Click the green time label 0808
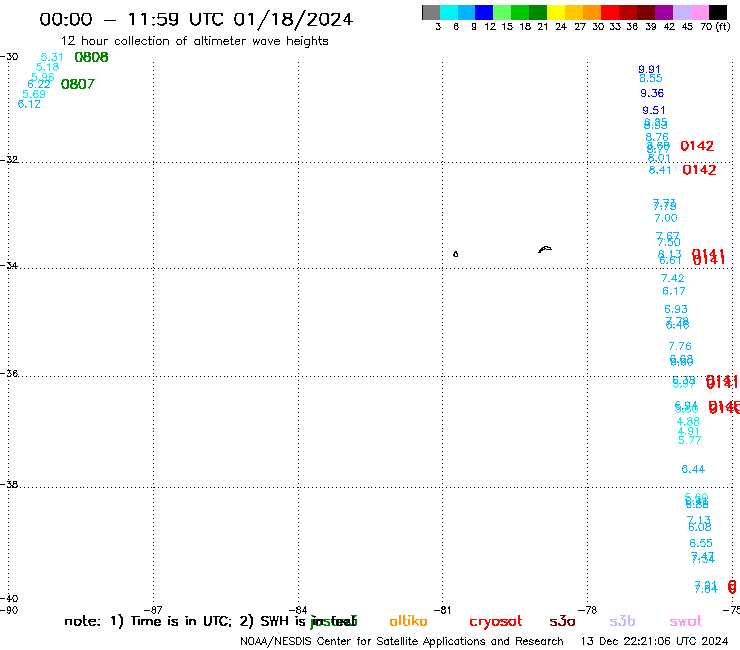 92,57
